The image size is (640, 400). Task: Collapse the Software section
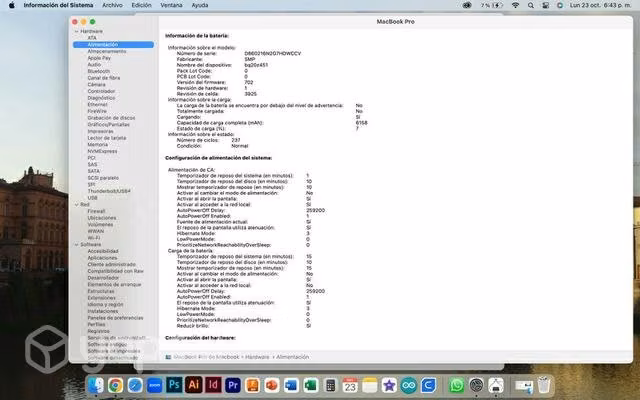point(76,244)
